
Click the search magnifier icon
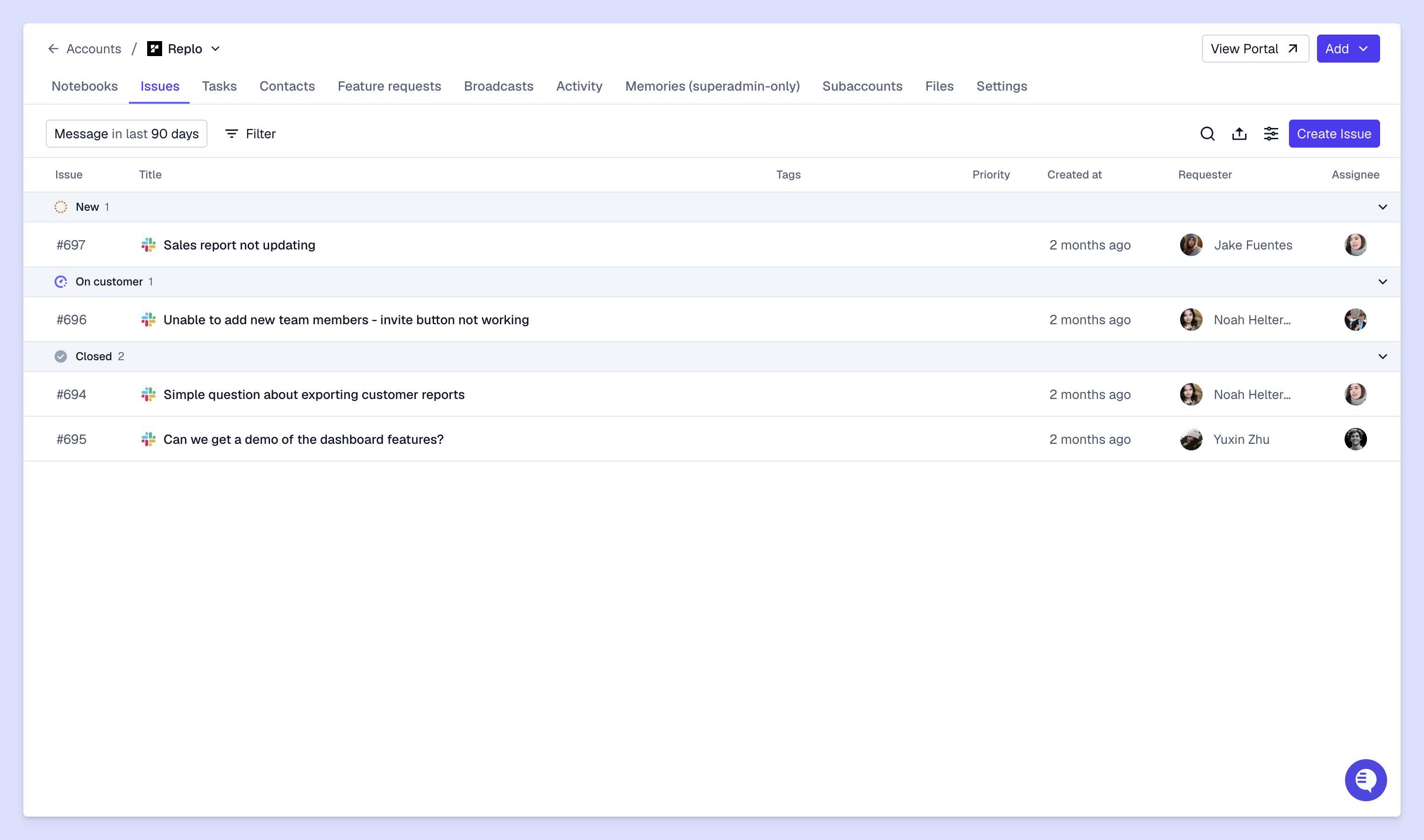pos(1207,134)
